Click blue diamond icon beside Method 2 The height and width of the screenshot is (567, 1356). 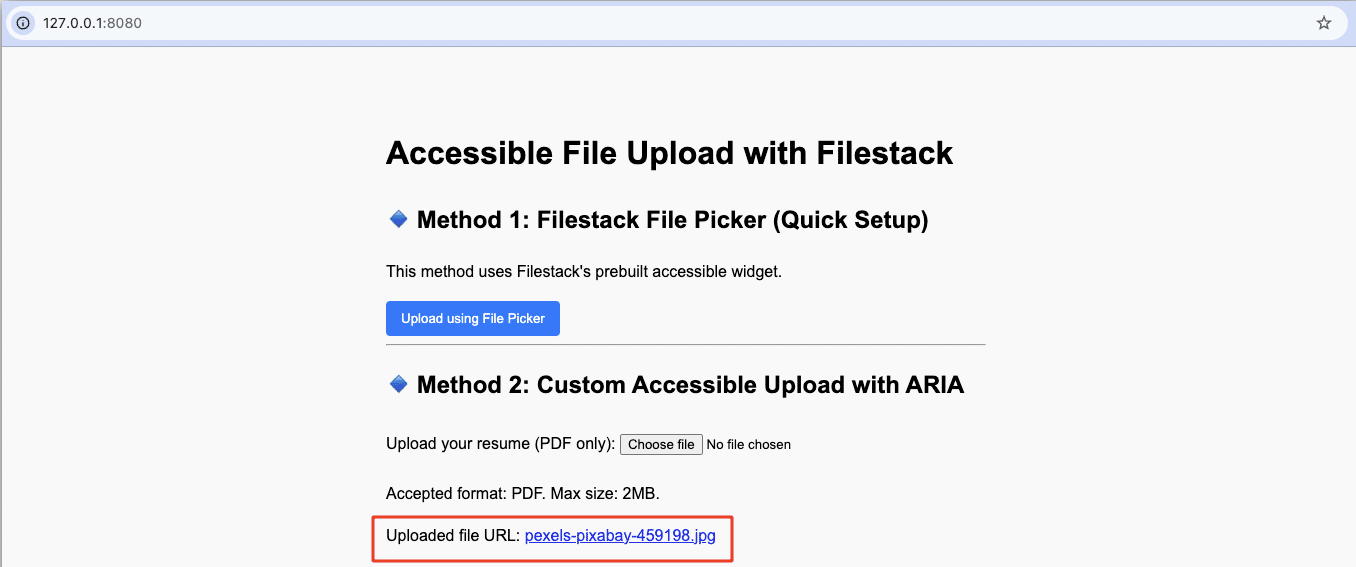tap(398, 384)
